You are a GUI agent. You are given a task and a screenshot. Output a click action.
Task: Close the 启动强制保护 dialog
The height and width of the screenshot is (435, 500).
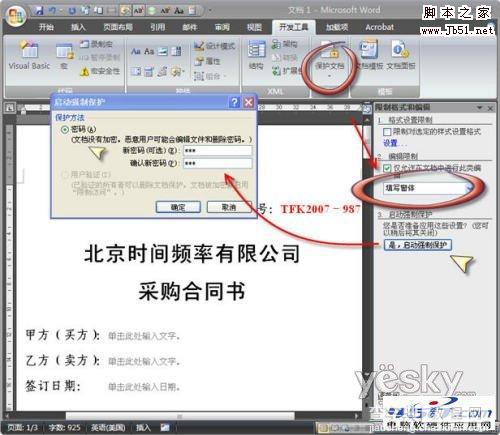249,102
